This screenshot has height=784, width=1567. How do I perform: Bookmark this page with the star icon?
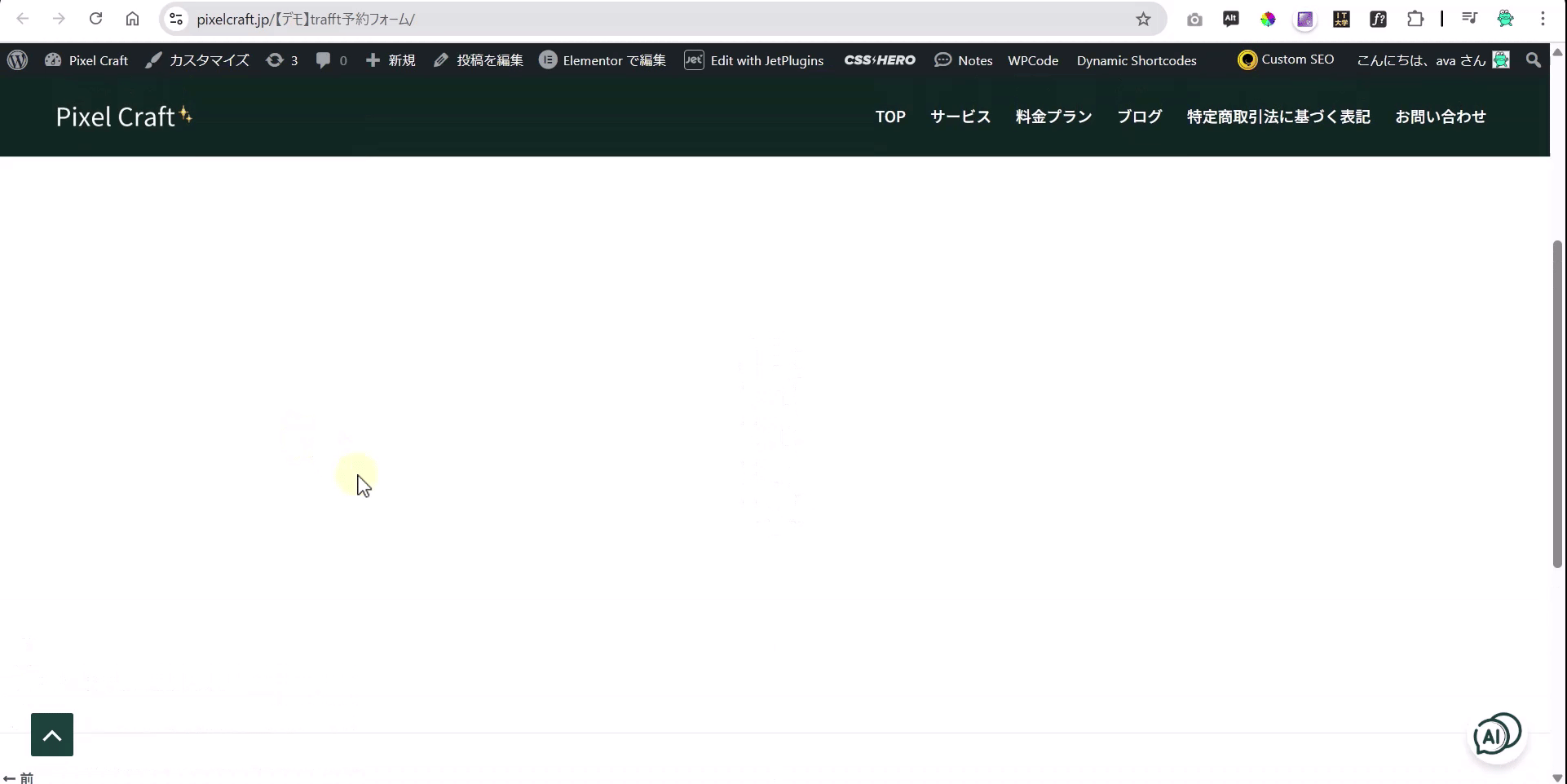click(x=1143, y=19)
